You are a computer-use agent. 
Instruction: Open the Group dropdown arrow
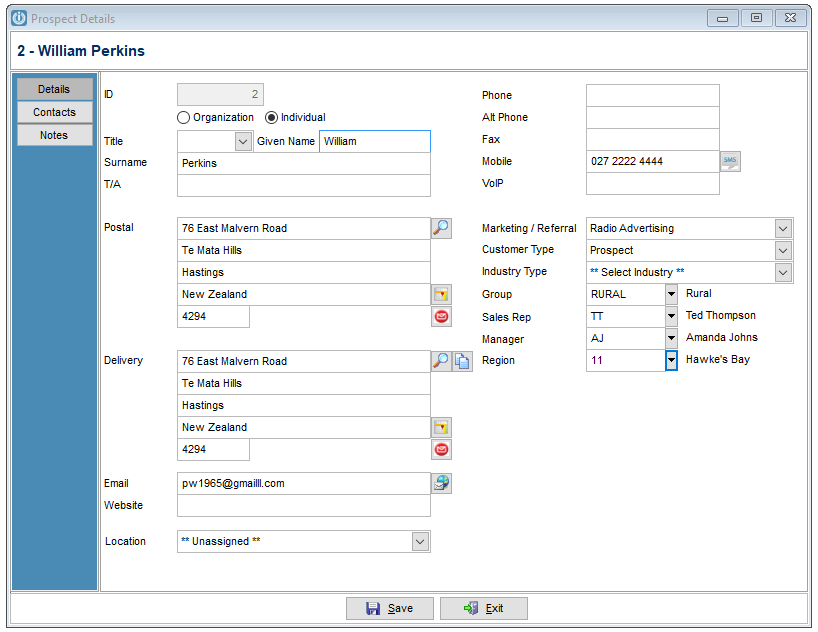coord(671,294)
